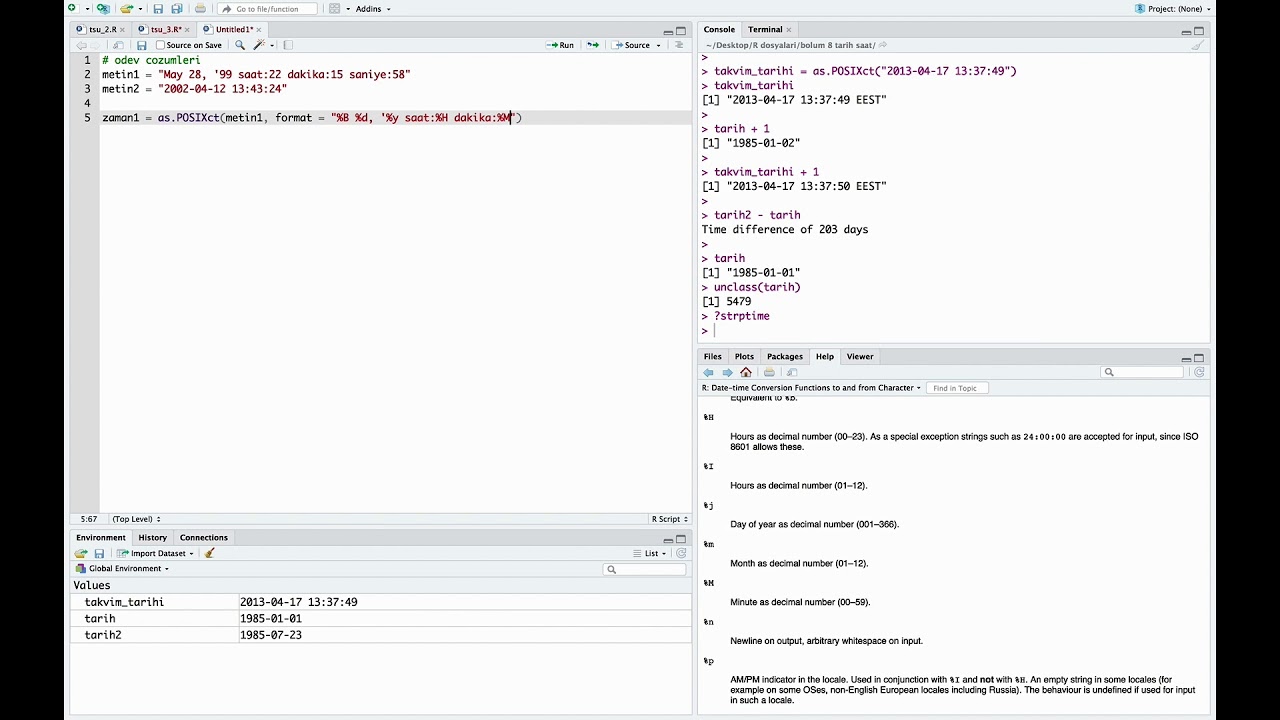Viewport: 1280px width, 720px height.
Task: Click the Find/Replace magnifier icon
Action: pyautogui.click(x=240, y=45)
